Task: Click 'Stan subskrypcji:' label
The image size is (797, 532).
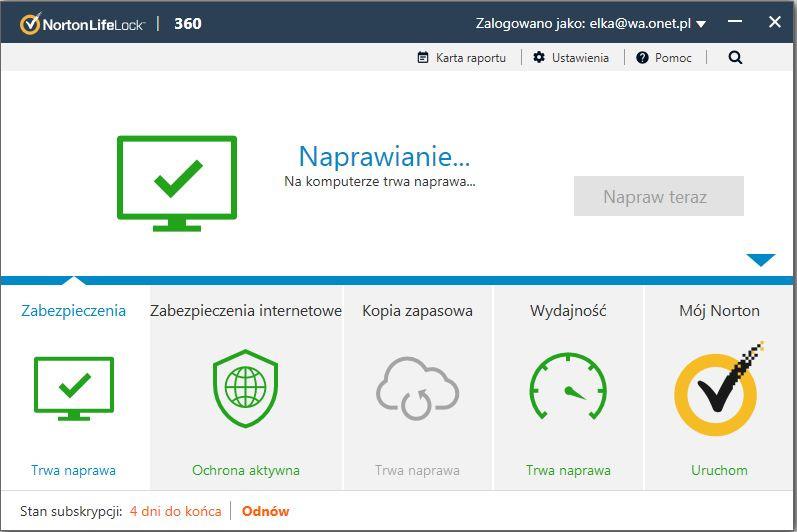Action: (x=71, y=511)
